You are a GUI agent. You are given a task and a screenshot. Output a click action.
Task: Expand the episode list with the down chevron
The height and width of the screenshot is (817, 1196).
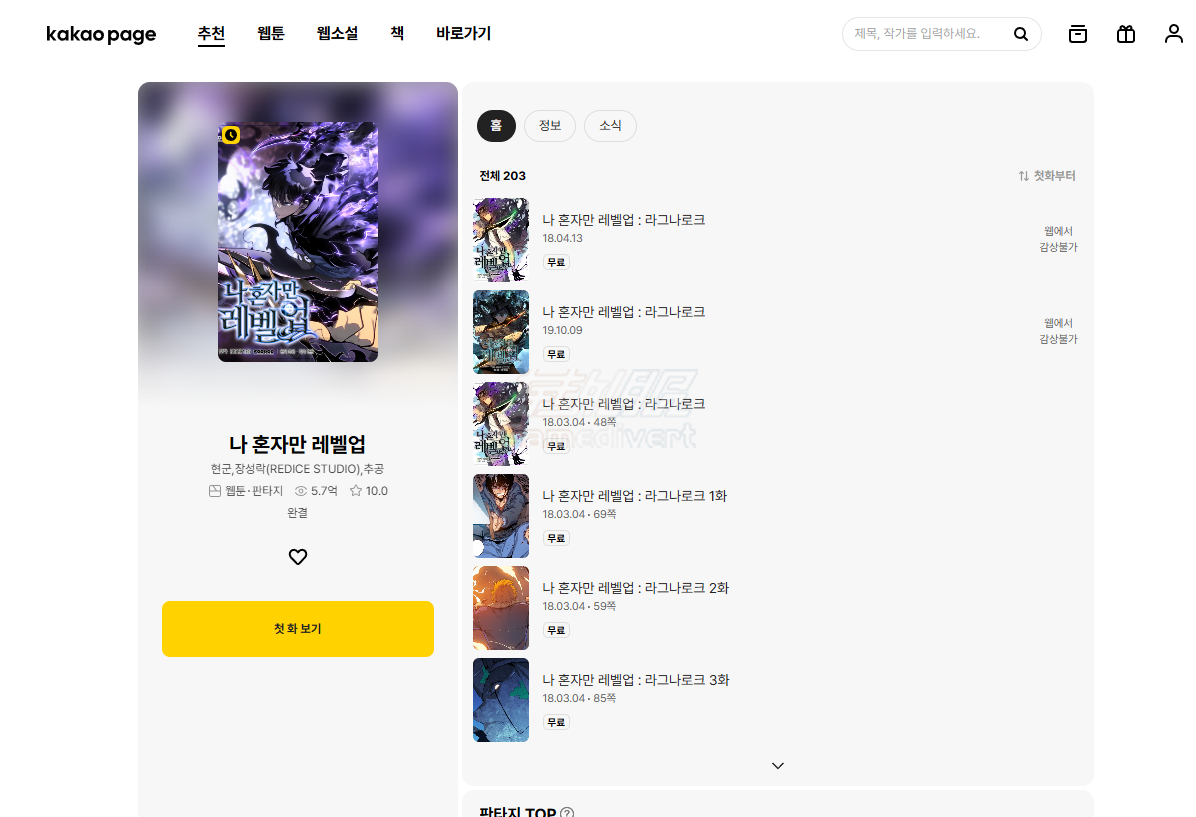(x=777, y=764)
